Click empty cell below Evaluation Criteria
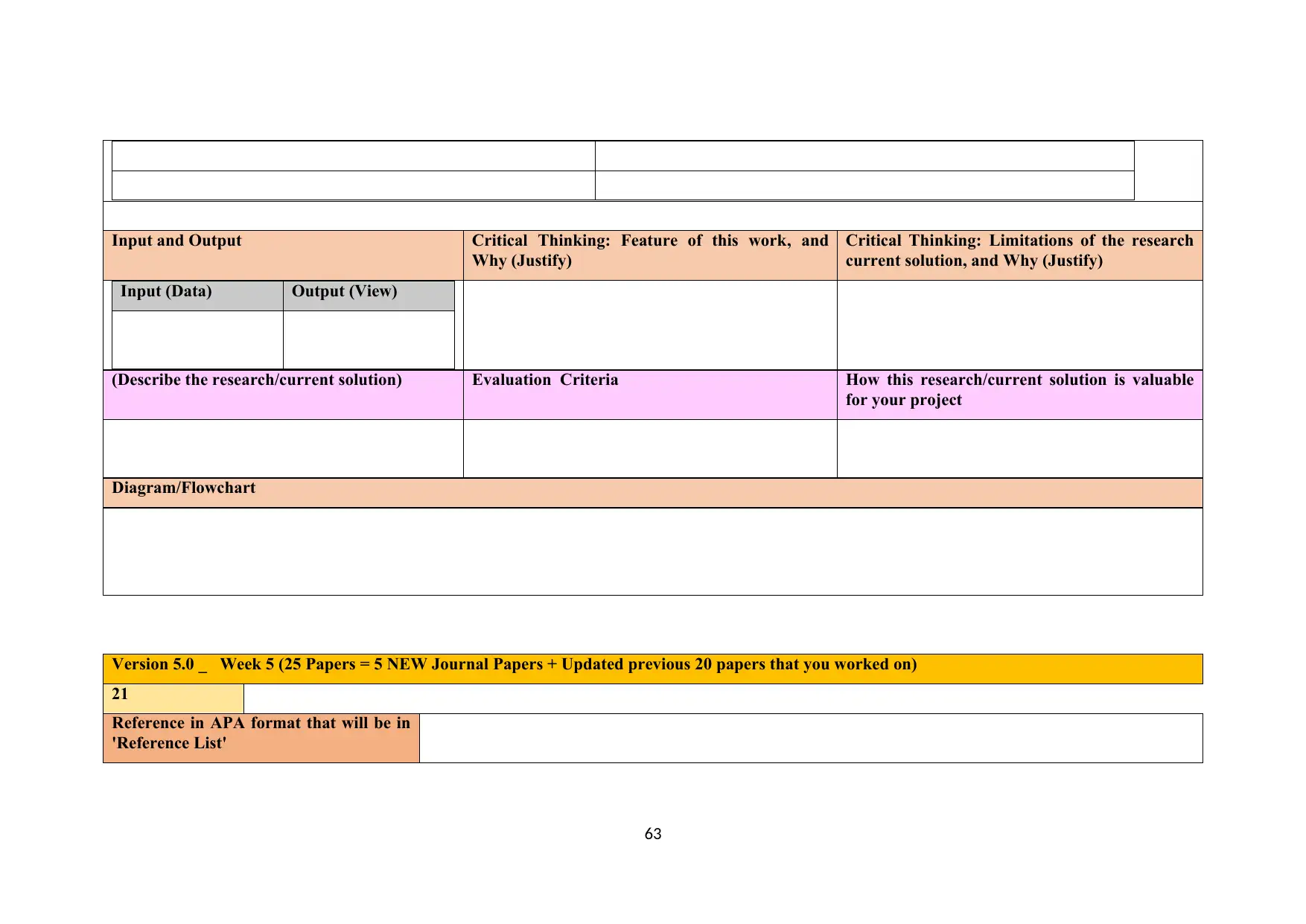 tap(650, 448)
